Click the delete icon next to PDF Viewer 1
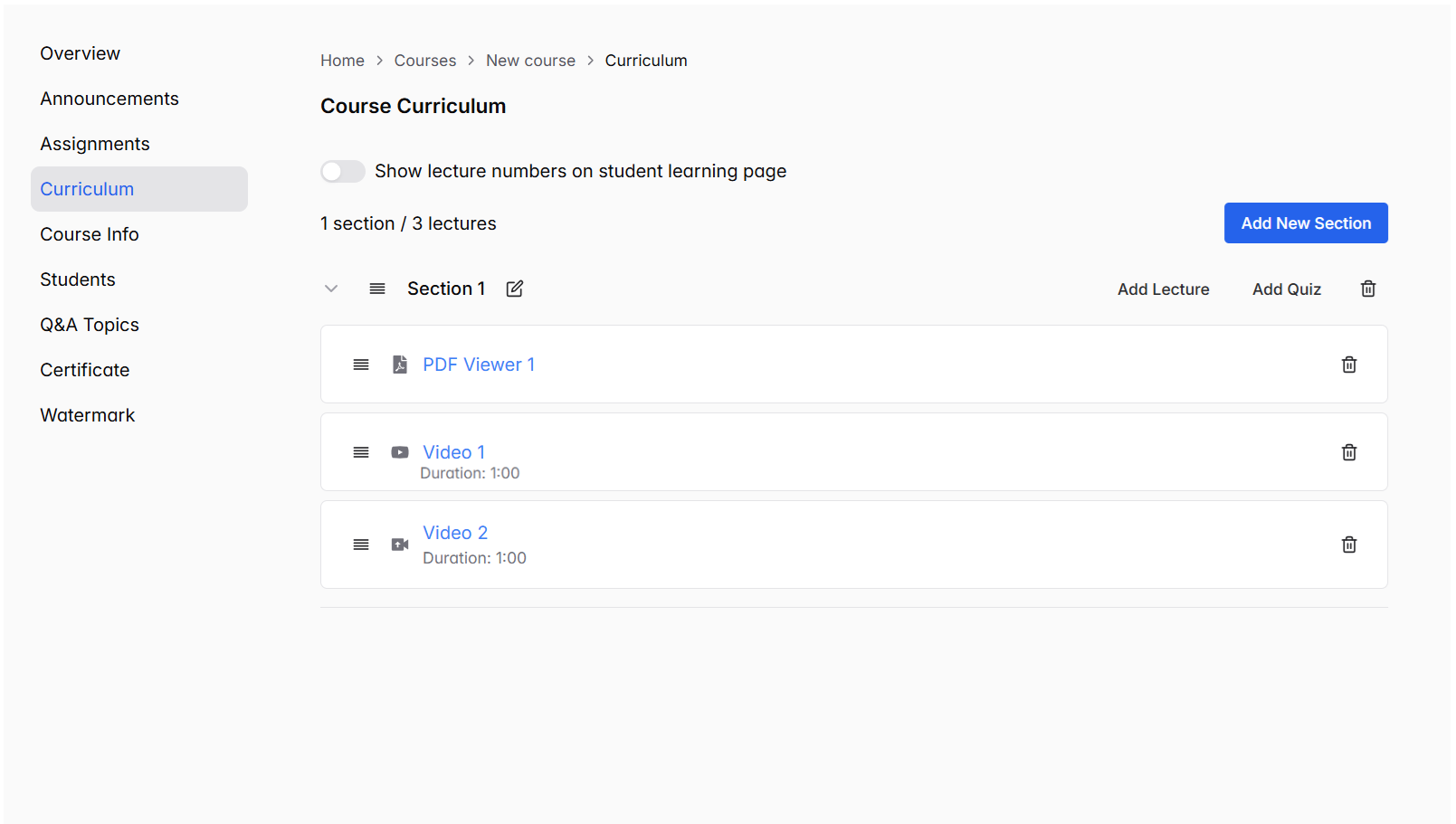1456x824 pixels. (1348, 364)
